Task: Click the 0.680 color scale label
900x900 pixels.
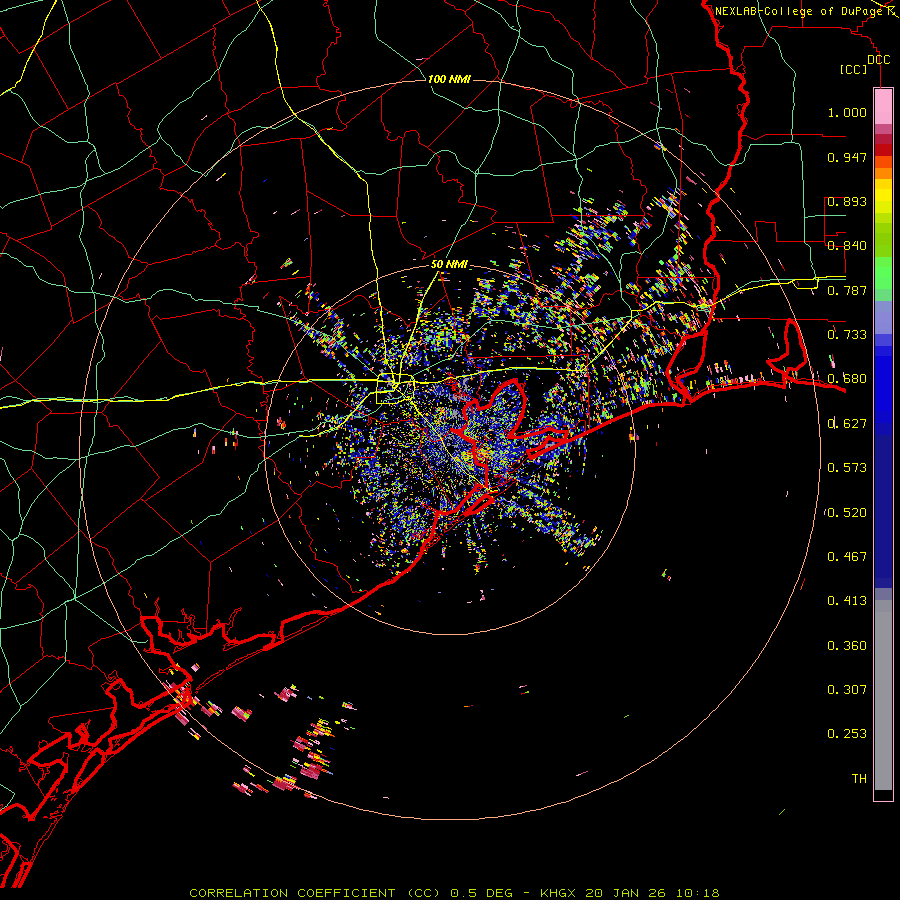Action: click(x=847, y=379)
